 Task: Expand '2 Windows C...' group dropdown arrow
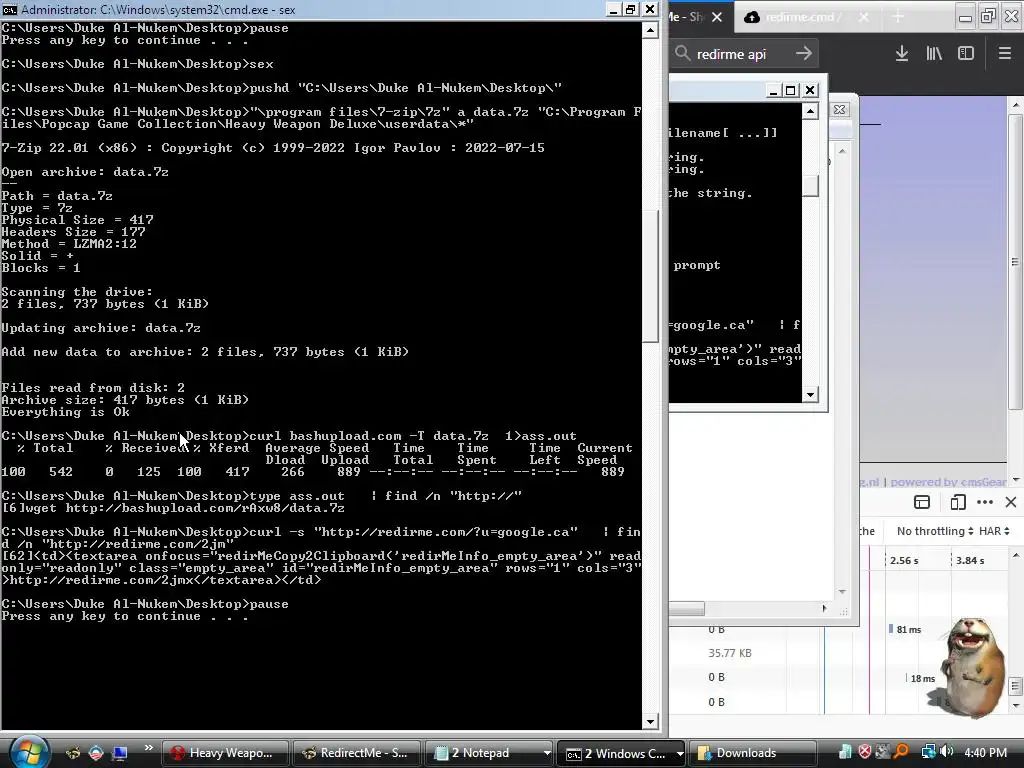[679, 753]
